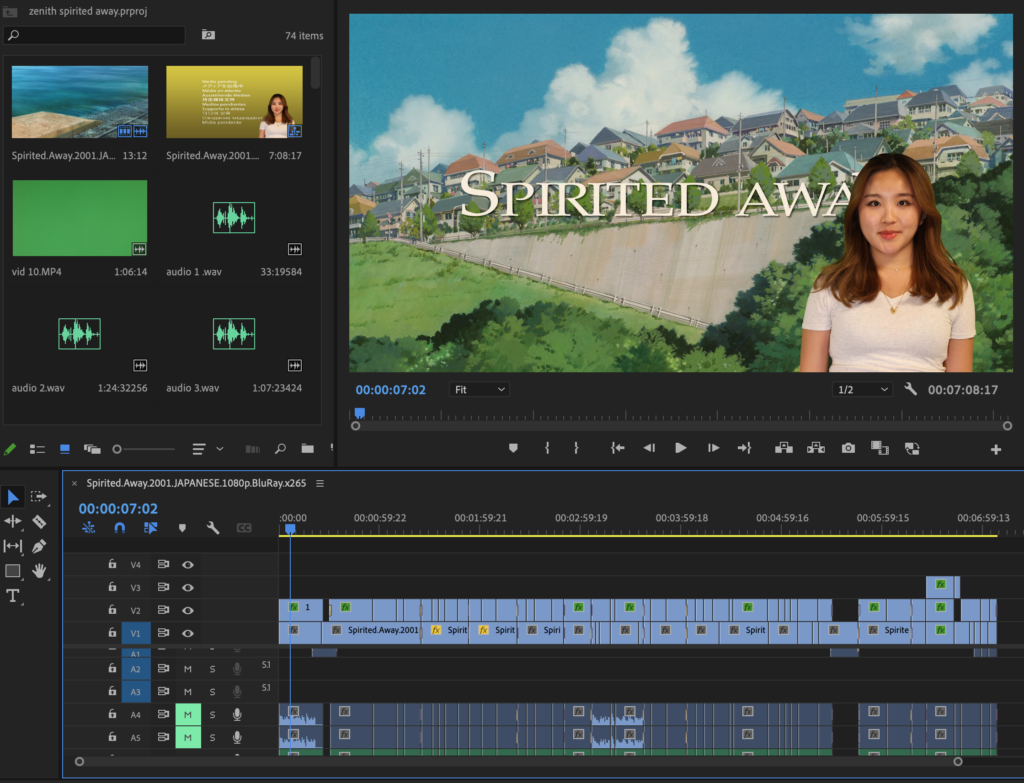Viewport: 1024px width, 783px height.
Task: Select the Hand tool
Action: point(39,571)
